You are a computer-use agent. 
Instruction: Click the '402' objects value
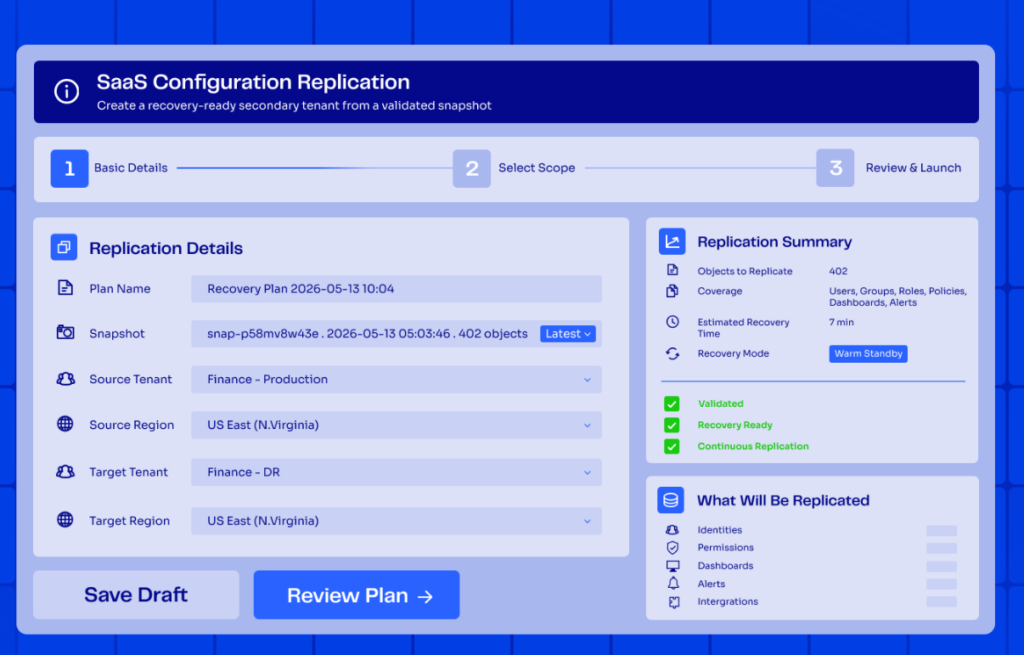click(838, 271)
